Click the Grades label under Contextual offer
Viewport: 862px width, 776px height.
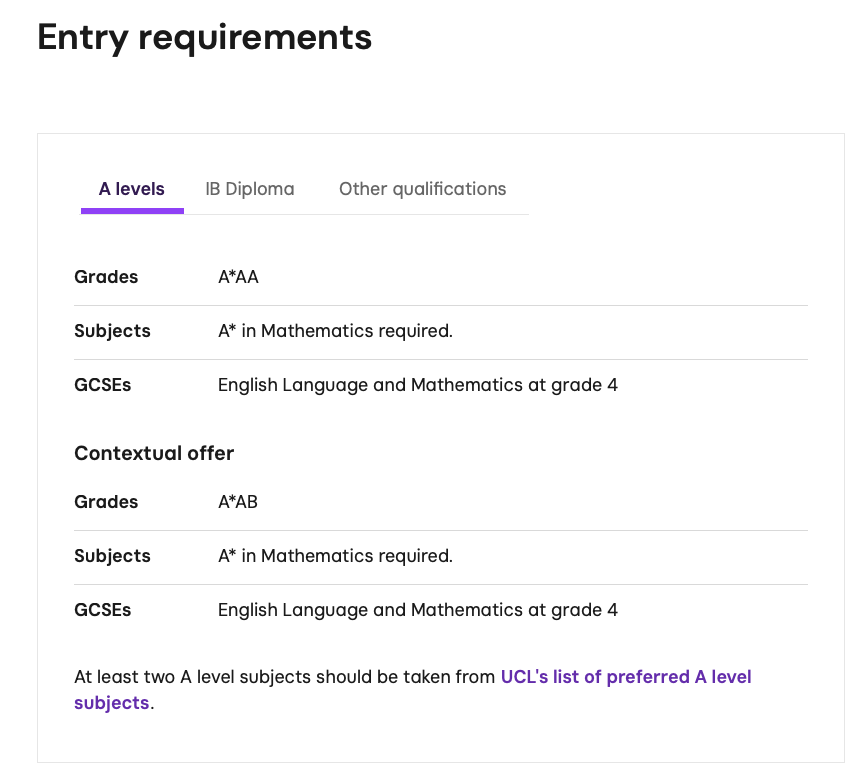point(106,502)
